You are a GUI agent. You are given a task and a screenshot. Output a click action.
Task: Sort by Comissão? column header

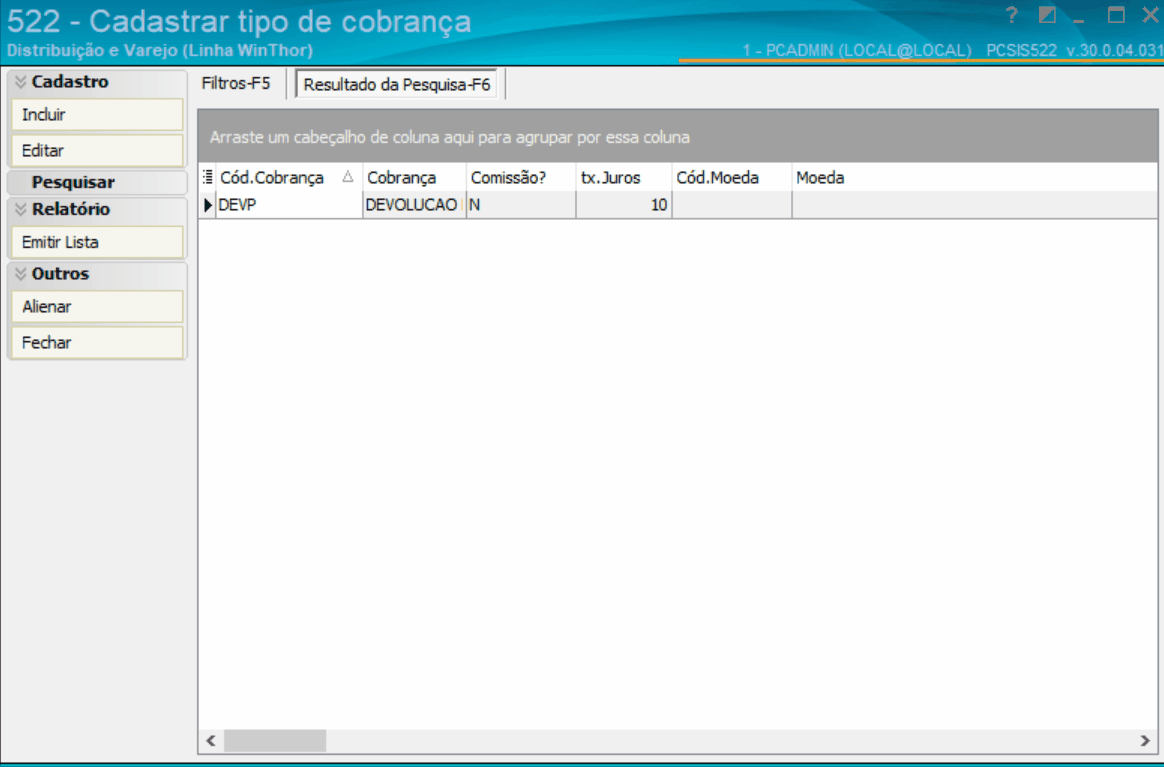point(521,177)
